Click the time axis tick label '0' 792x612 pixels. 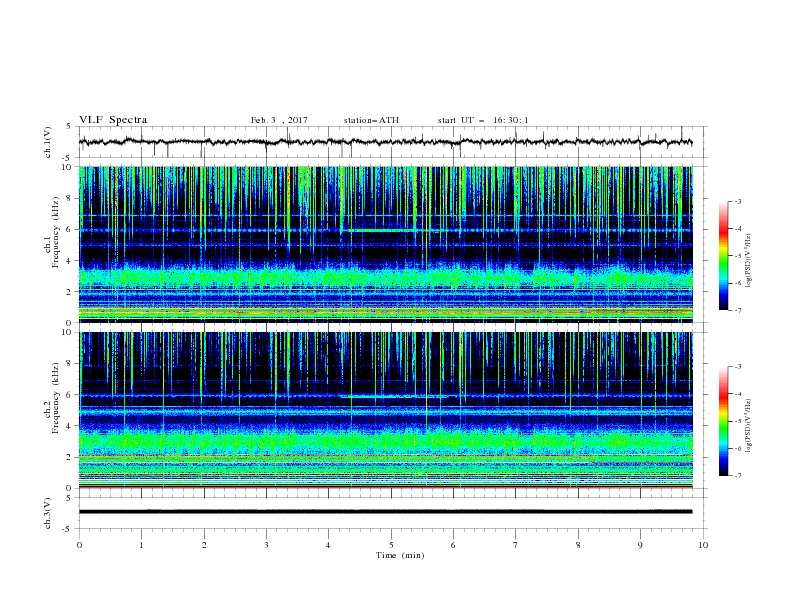tap(79, 545)
